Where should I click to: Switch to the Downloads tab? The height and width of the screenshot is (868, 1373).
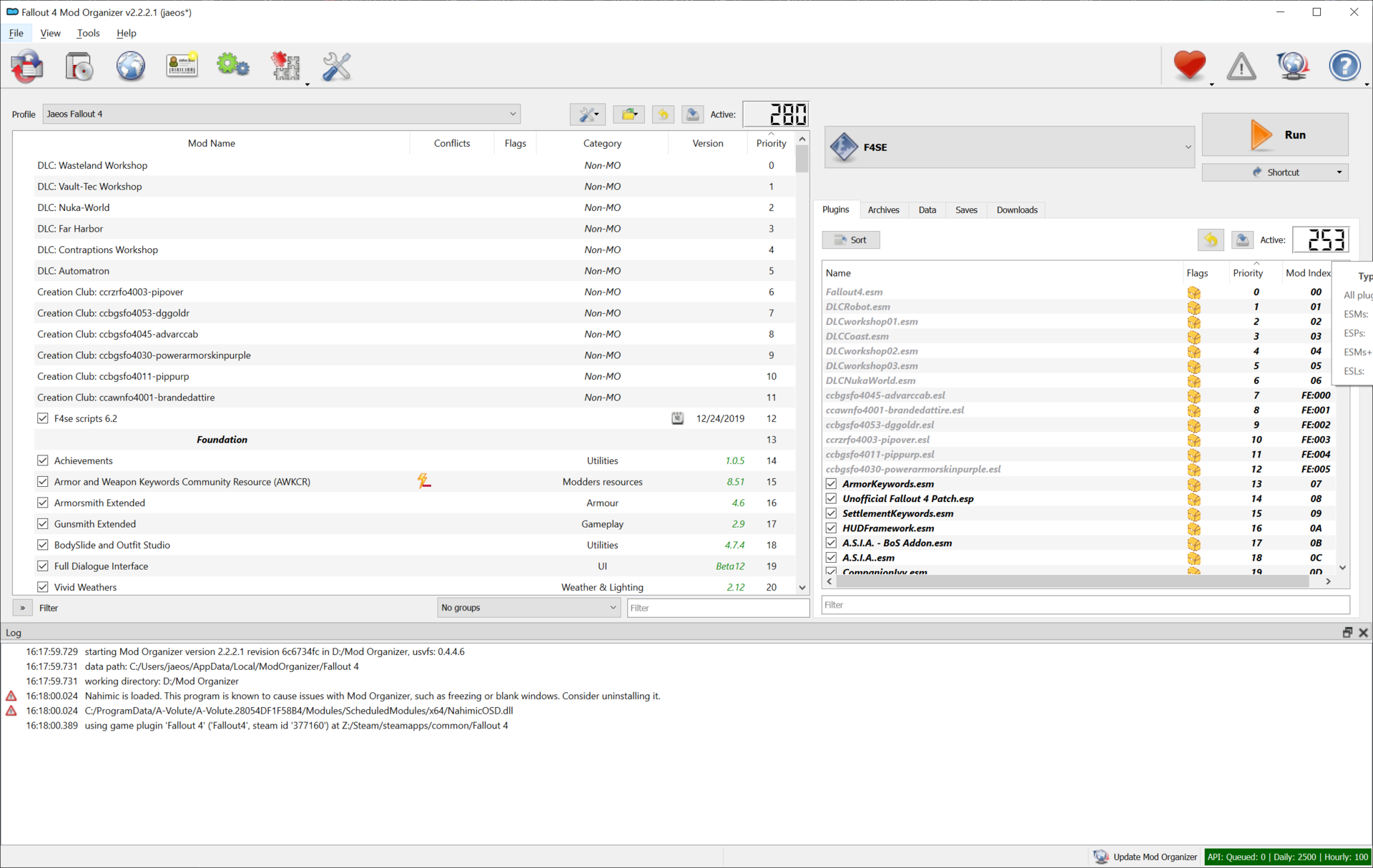point(1017,209)
